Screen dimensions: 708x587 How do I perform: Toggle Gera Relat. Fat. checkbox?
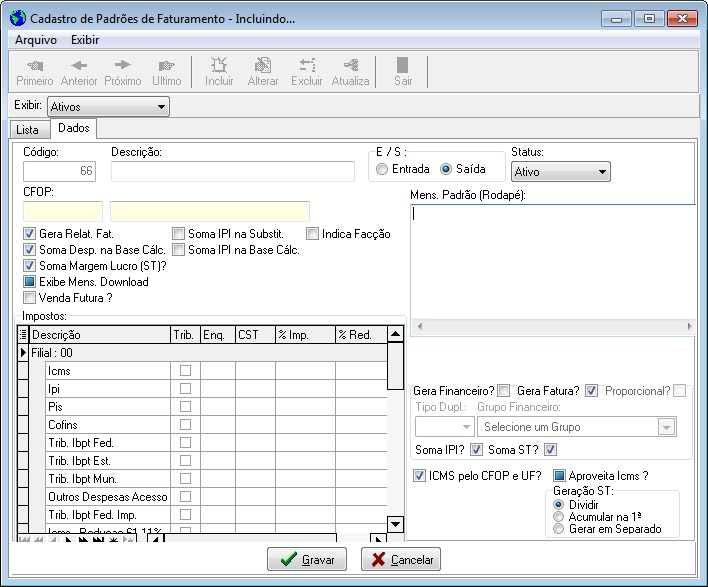(x=29, y=234)
